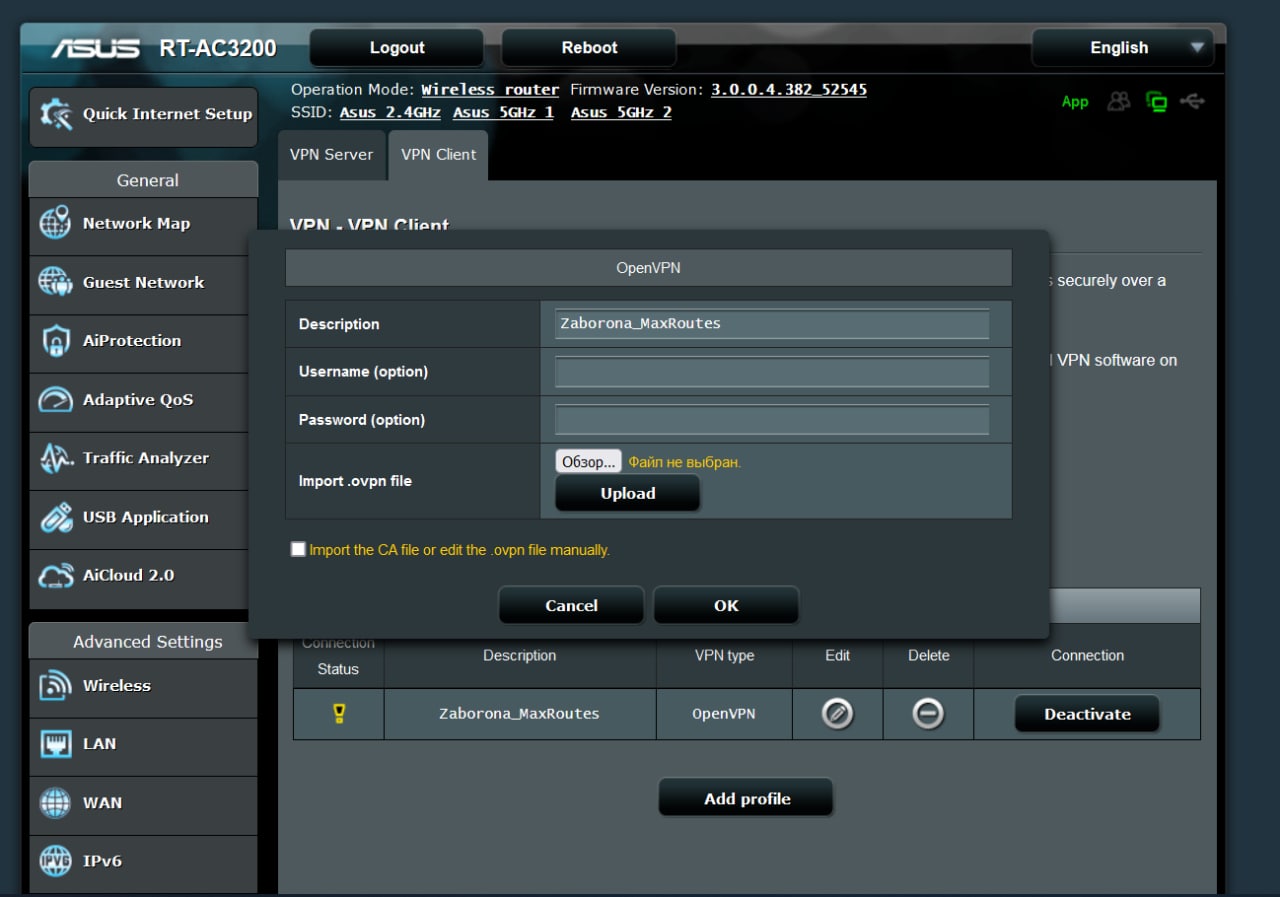The height and width of the screenshot is (897, 1280).
Task: Click the Zaborona_MaxRoutes description cell
Action: pos(519,714)
